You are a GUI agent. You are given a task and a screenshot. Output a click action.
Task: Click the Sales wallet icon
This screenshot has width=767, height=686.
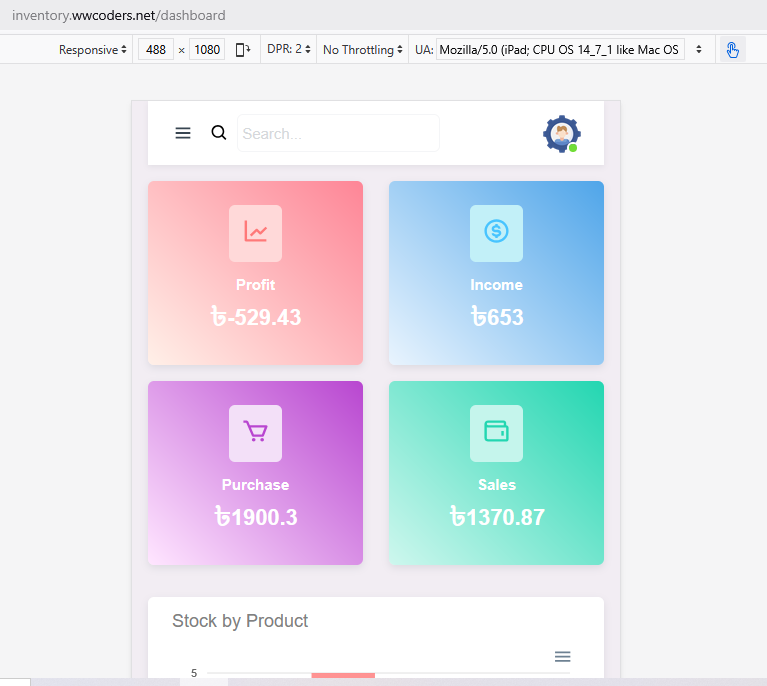(x=496, y=433)
